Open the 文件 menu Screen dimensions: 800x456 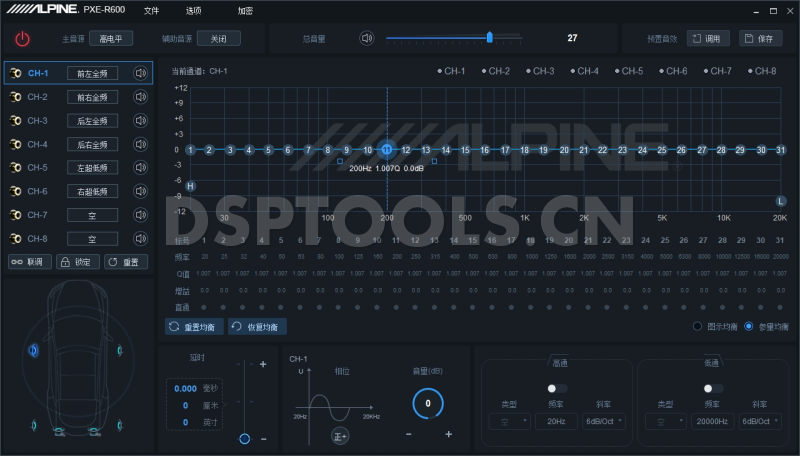click(152, 11)
